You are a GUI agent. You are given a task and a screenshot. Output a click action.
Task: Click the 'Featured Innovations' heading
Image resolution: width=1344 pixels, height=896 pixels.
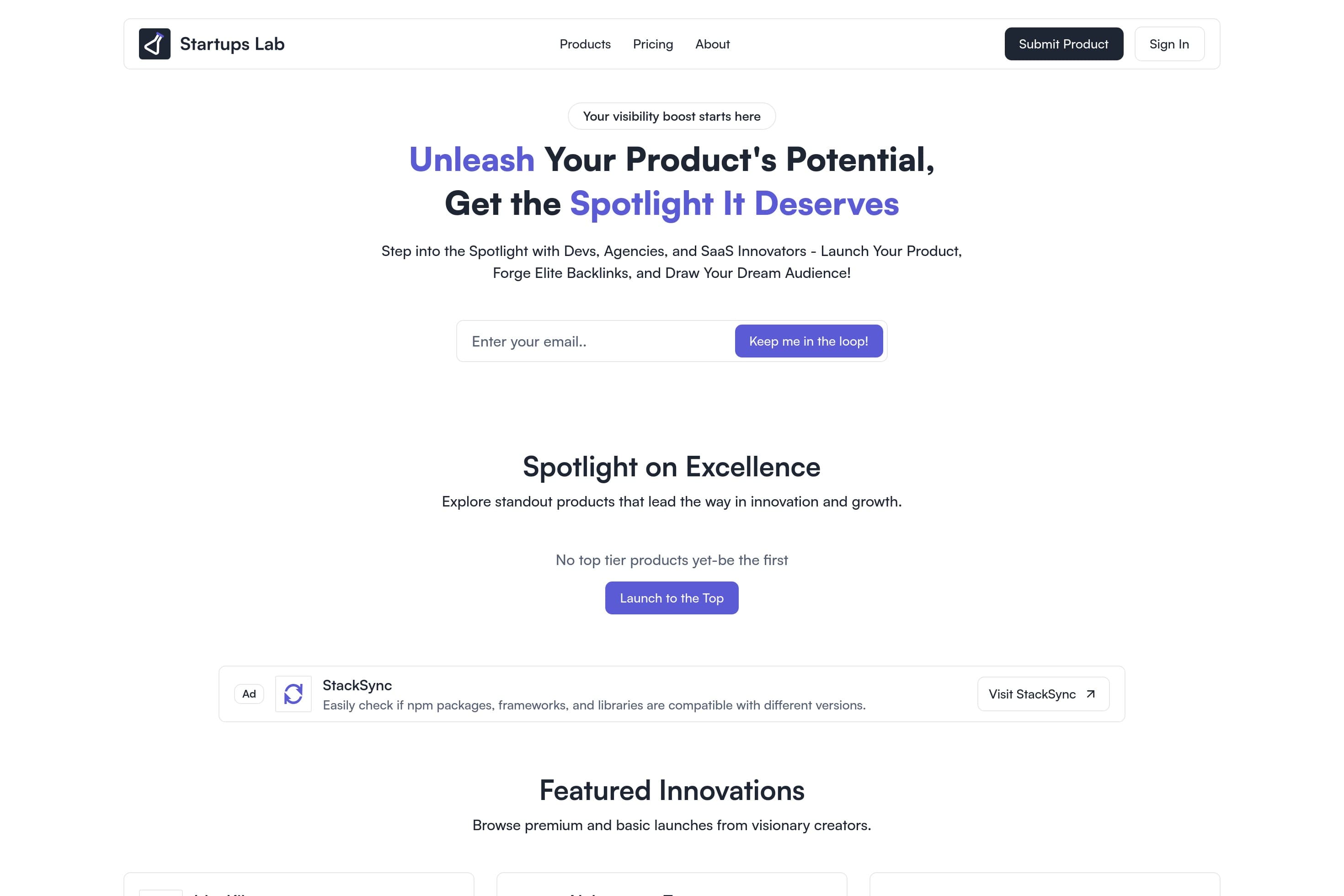coord(672,791)
